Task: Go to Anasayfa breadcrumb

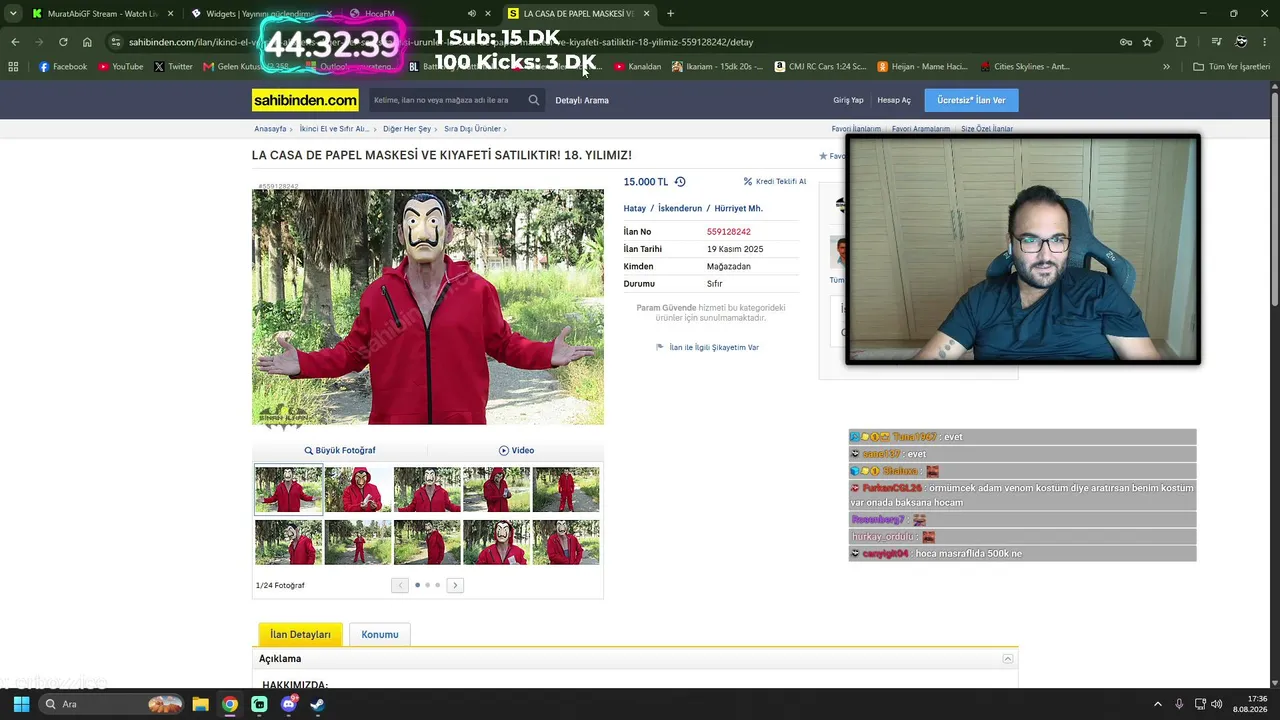Action: click(270, 129)
